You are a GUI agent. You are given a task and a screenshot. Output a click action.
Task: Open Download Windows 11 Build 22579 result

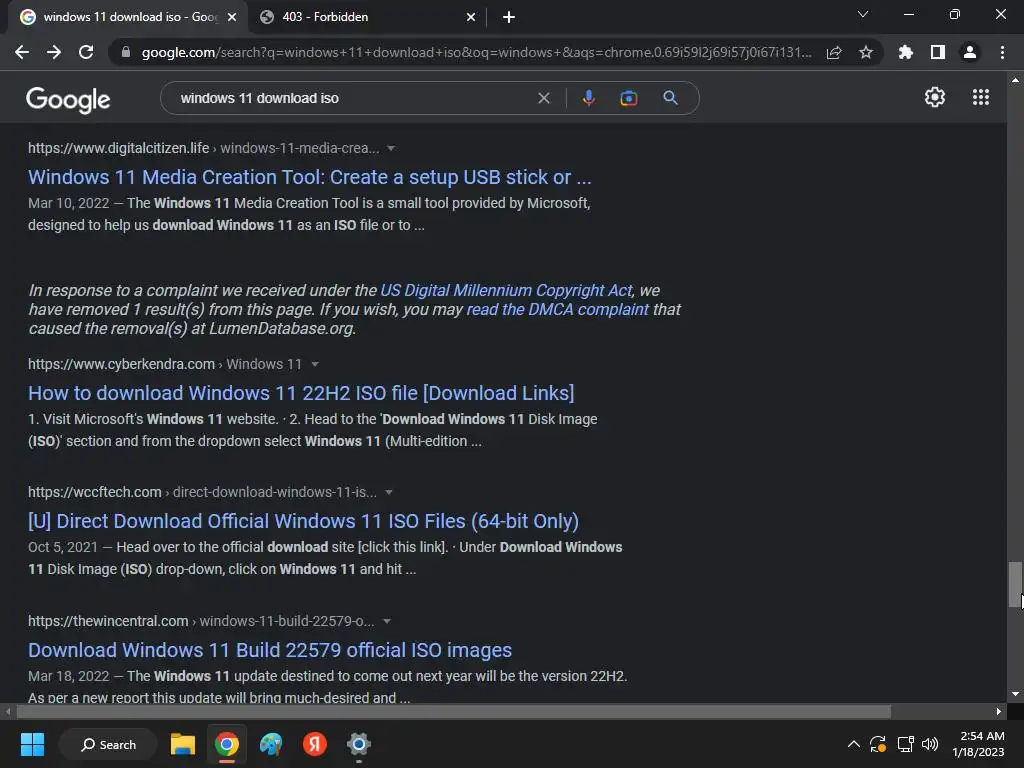coord(270,650)
